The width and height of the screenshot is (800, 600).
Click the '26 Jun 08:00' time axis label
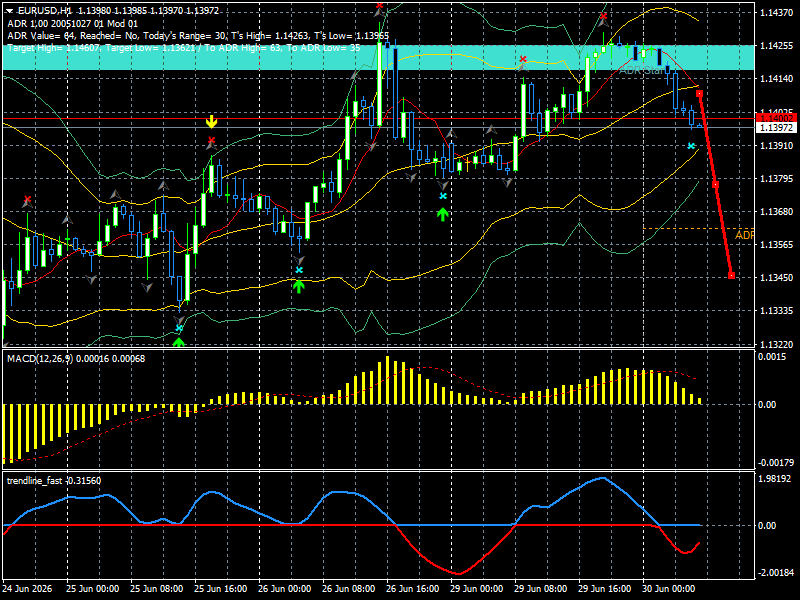point(349,588)
